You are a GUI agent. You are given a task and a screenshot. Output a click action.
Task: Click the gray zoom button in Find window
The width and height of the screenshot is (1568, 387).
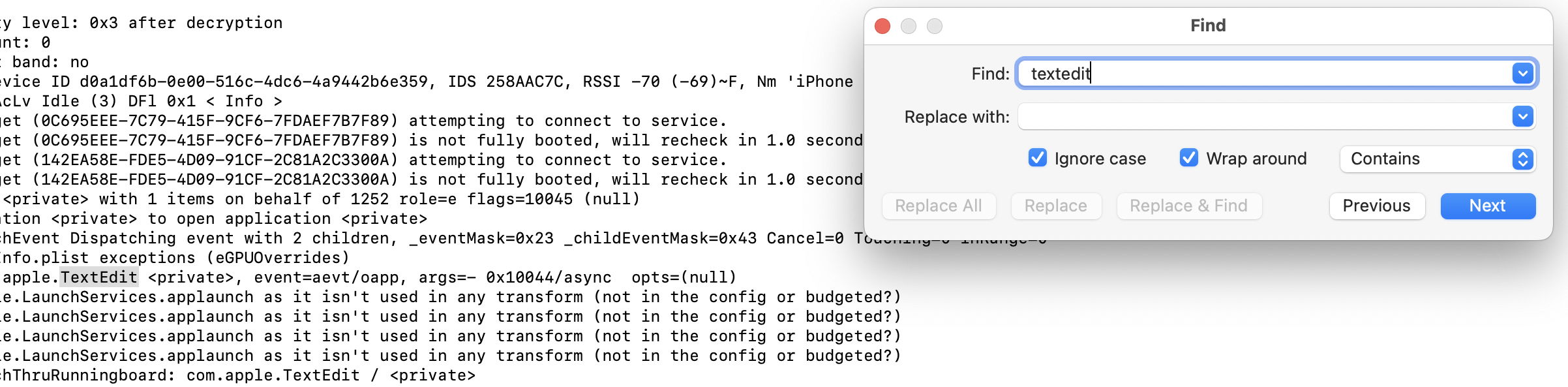935,26
